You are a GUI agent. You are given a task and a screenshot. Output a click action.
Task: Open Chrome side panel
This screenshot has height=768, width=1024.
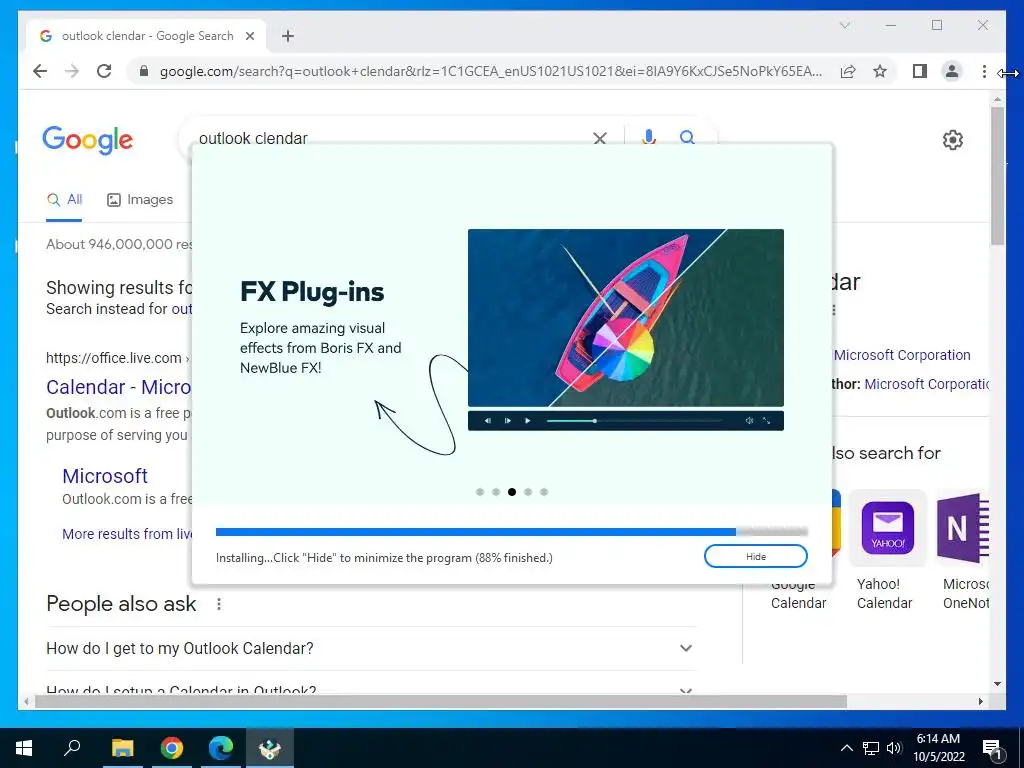[920, 71]
